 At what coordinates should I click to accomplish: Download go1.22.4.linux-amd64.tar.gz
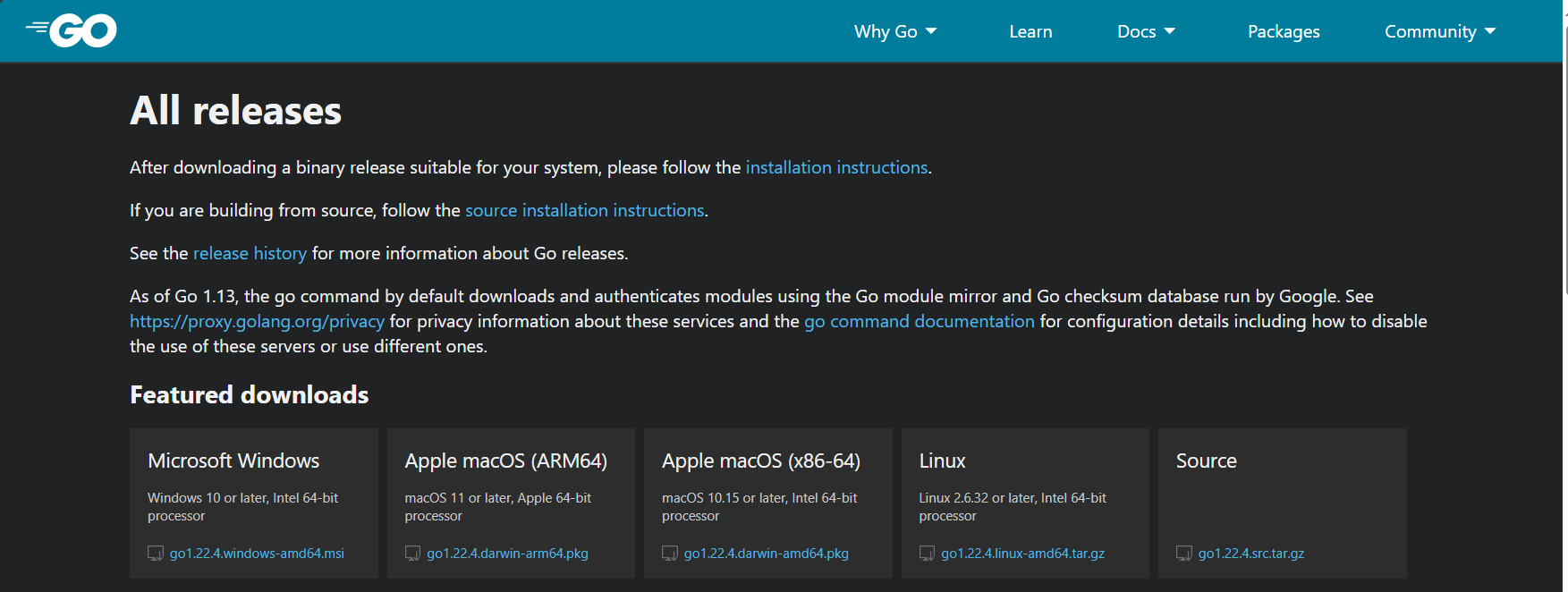point(1022,554)
